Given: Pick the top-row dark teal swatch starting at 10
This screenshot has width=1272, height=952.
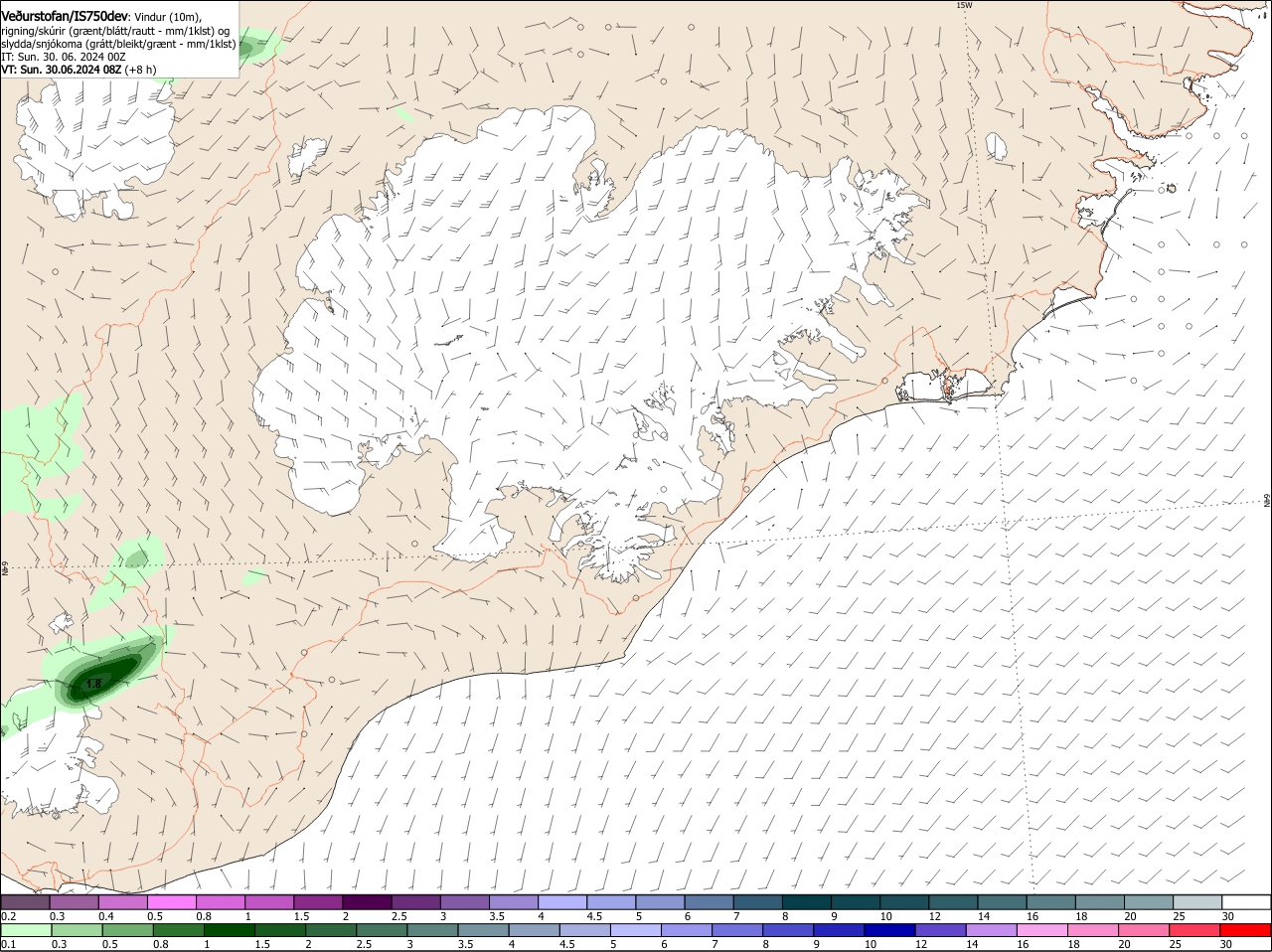Looking at the screenshot, I should pyautogui.click(x=902, y=901).
